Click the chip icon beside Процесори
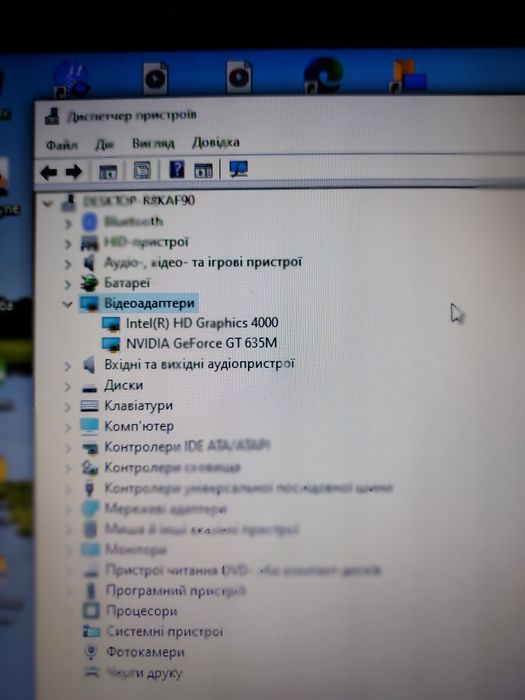This screenshot has height=700, width=525. (91, 611)
